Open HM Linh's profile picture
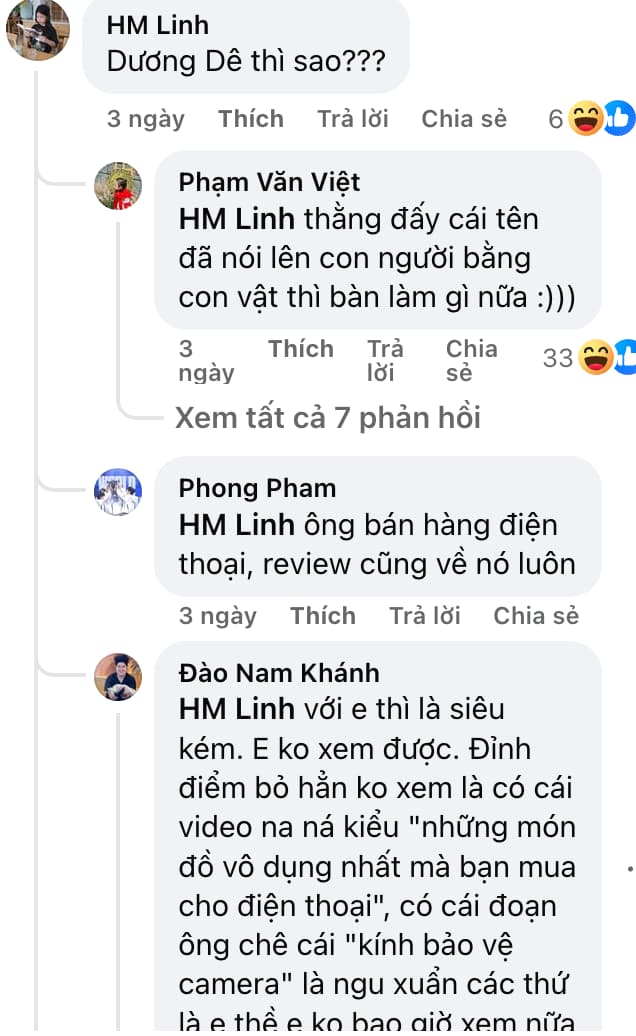This screenshot has height=1036, width=636. coord(38,29)
